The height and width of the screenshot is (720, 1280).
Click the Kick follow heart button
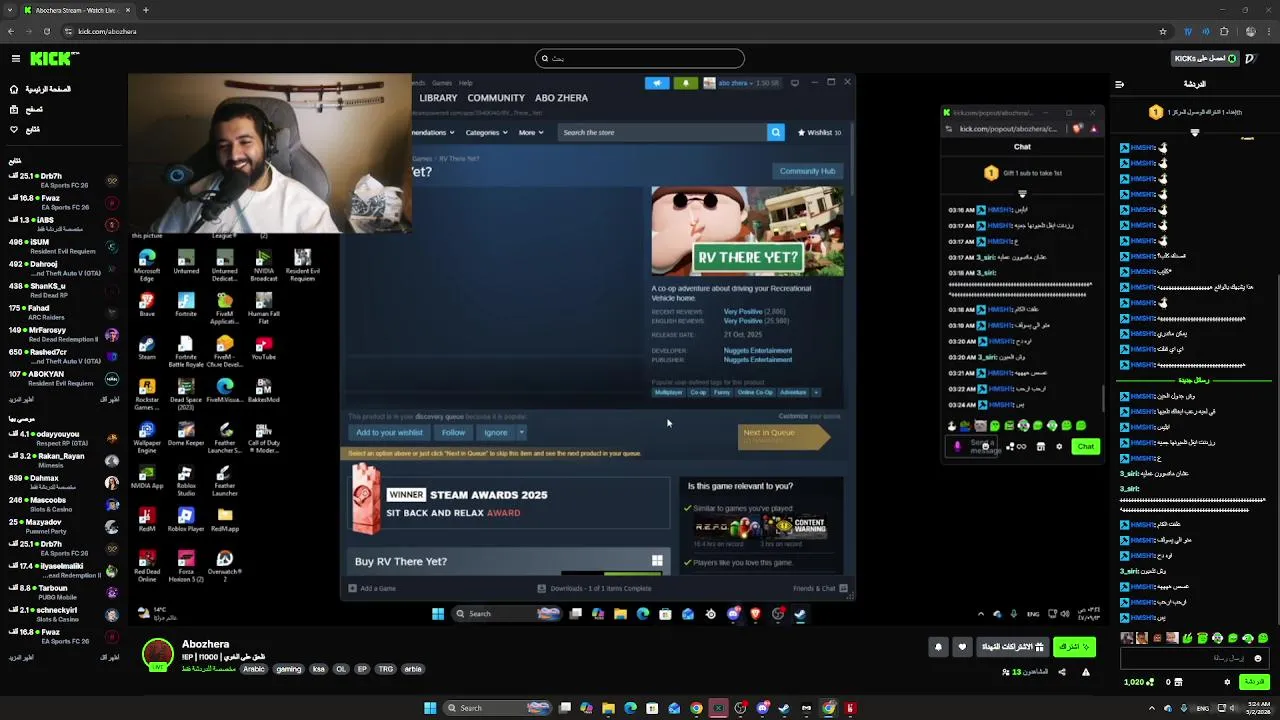coord(962,647)
